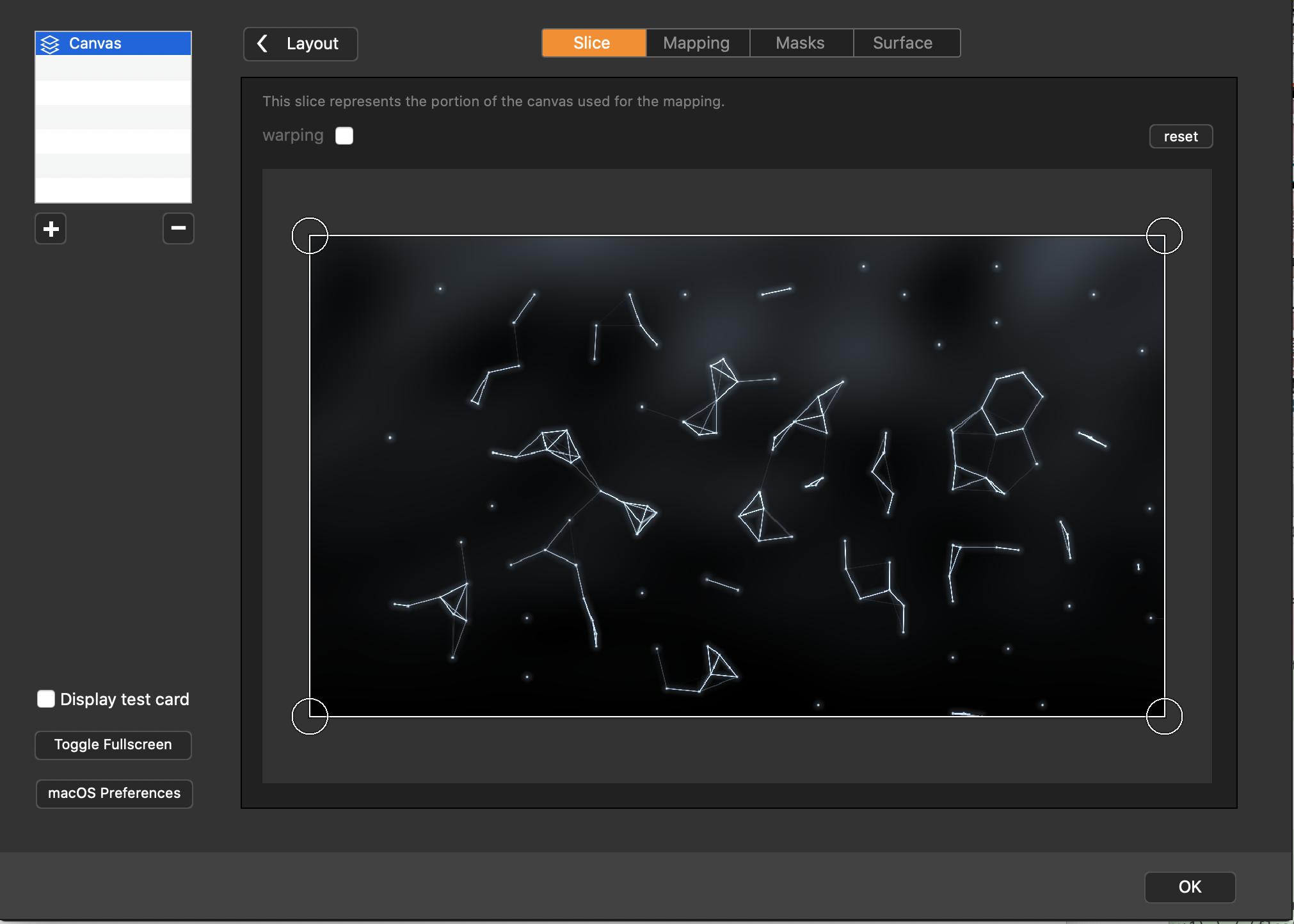This screenshot has width=1294, height=924.
Task: Click the top-right slice corner handle
Action: (1164, 235)
